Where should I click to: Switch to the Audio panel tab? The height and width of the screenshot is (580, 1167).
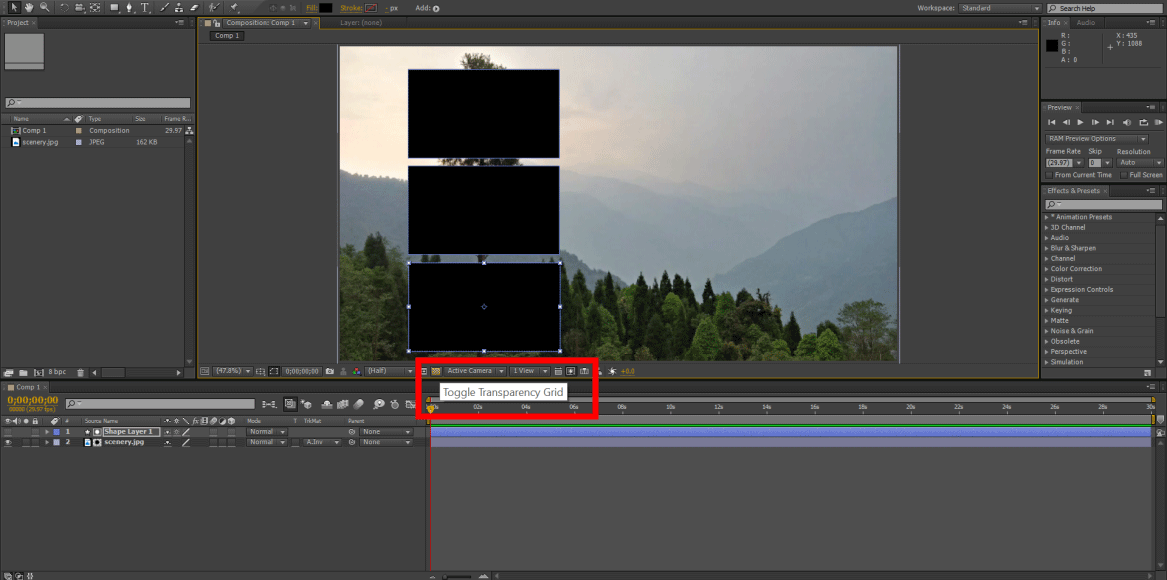pyautogui.click(x=1085, y=23)
